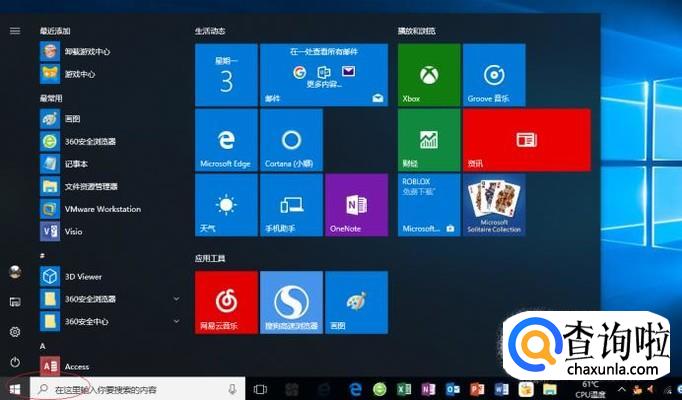Open the red News tile

(x=527, y=140)
